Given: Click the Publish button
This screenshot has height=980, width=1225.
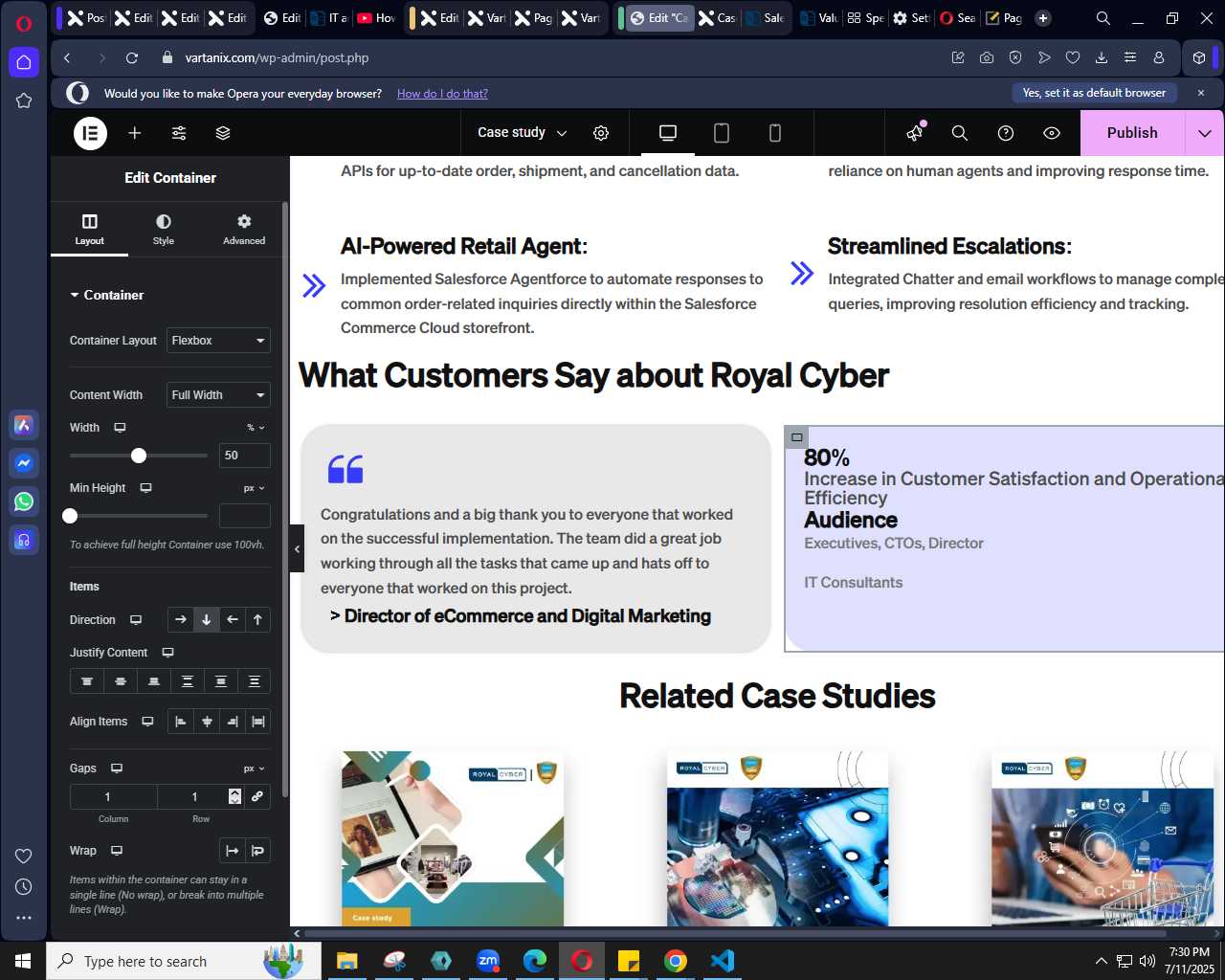Looking at the screenshot, I should (x=1132, y=133).
